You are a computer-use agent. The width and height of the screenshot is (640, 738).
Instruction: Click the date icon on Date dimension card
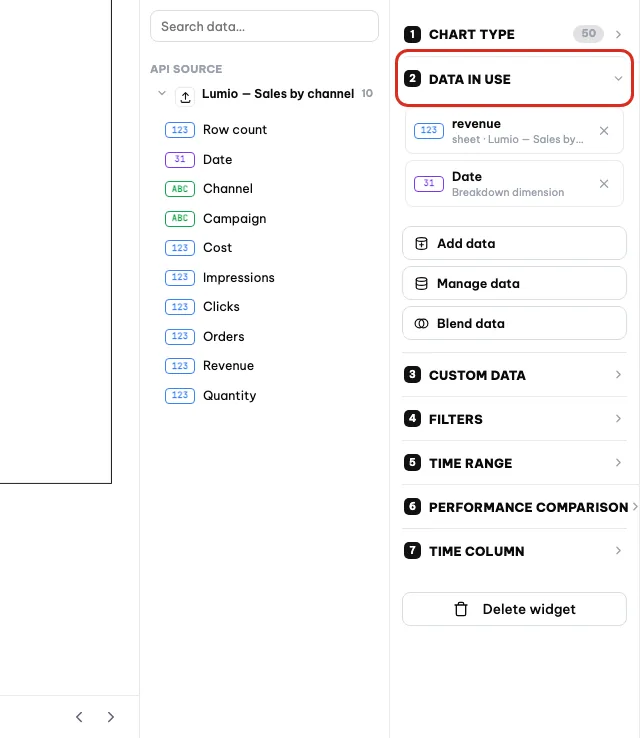pyautogui.click(x=429, y=183)
